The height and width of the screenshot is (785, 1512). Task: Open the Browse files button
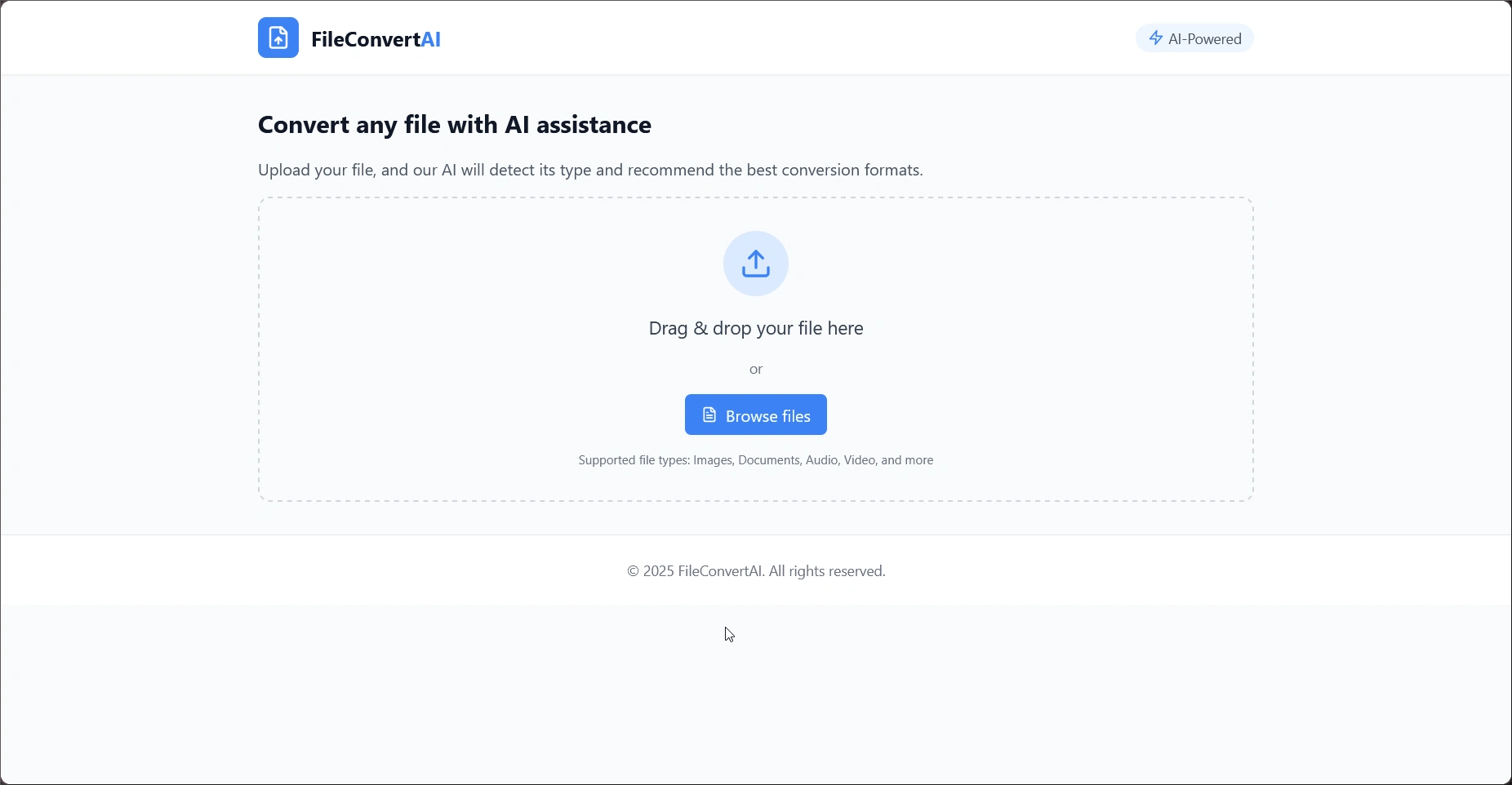coord(756,415)
